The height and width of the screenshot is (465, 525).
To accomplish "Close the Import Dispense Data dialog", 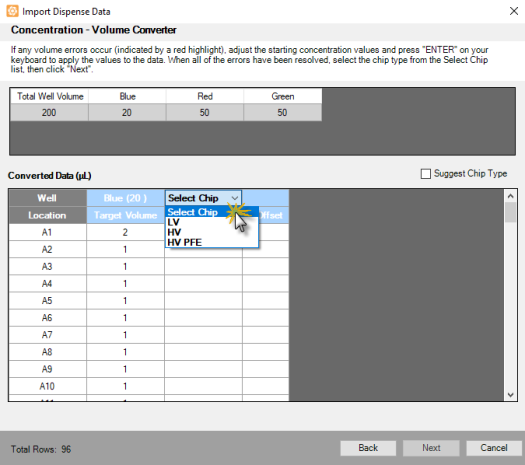I will 514,11.
